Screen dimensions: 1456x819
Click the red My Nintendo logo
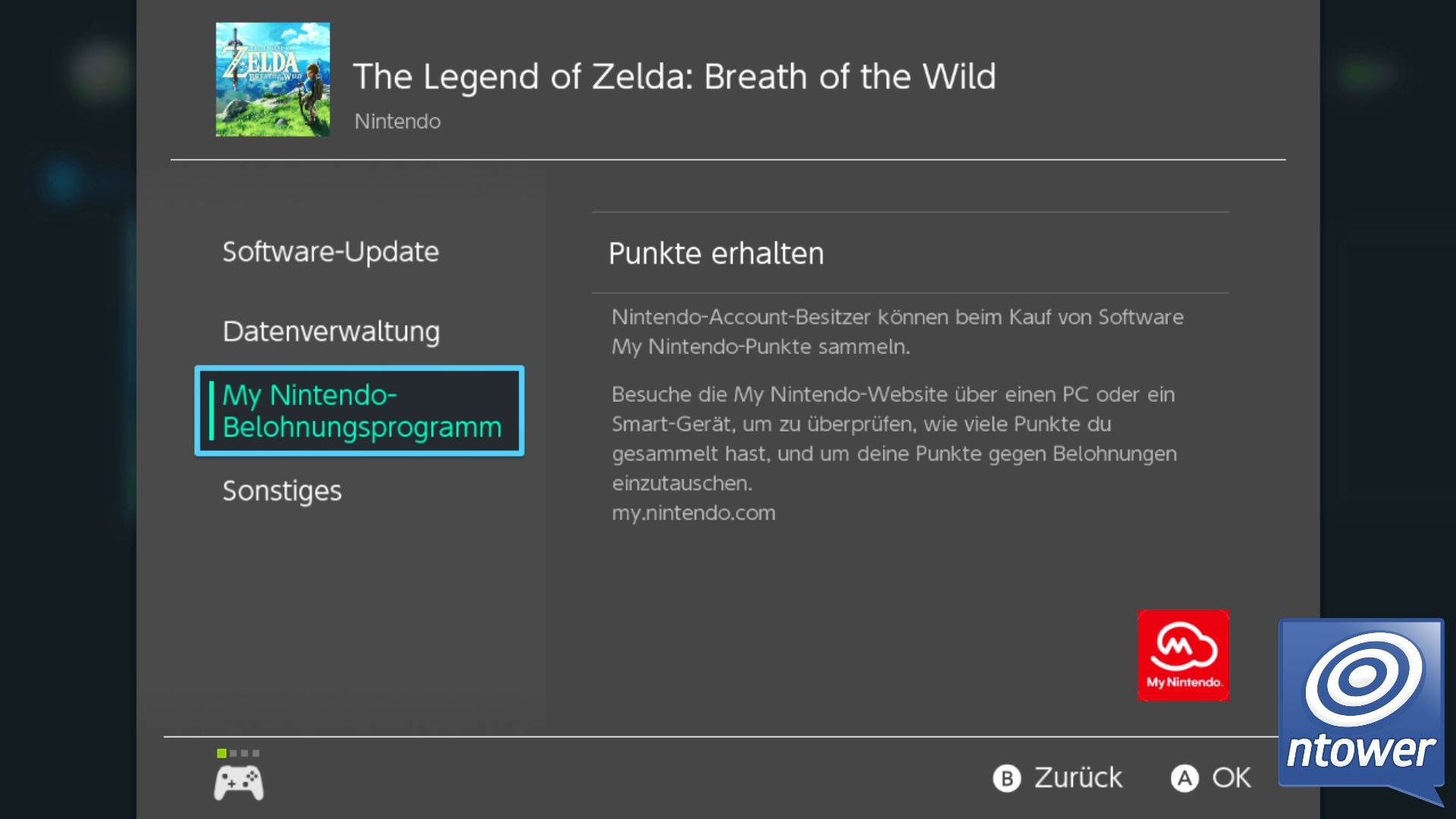pos(1183,655)
